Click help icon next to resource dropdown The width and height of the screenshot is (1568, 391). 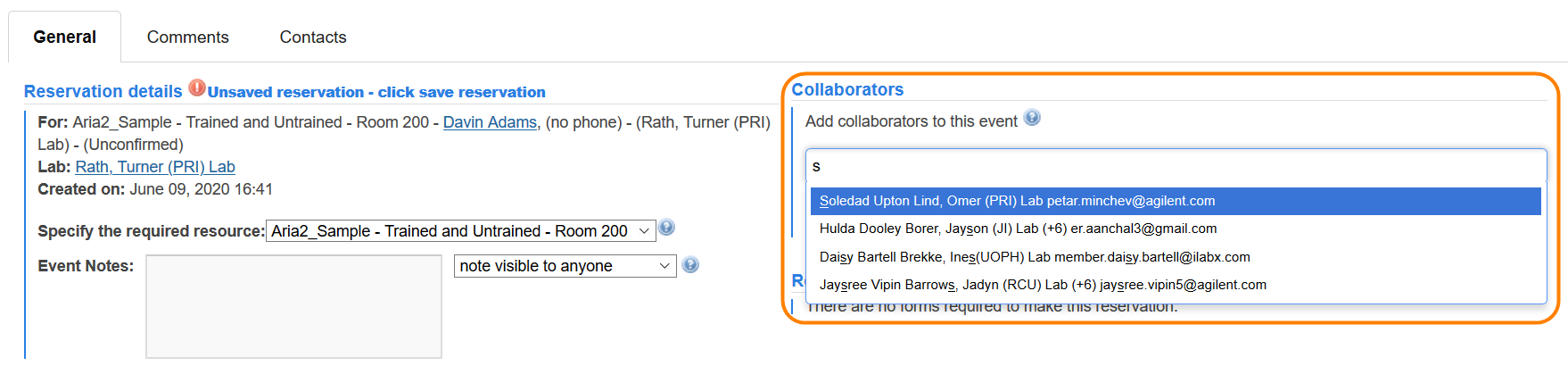coord(666,228)
